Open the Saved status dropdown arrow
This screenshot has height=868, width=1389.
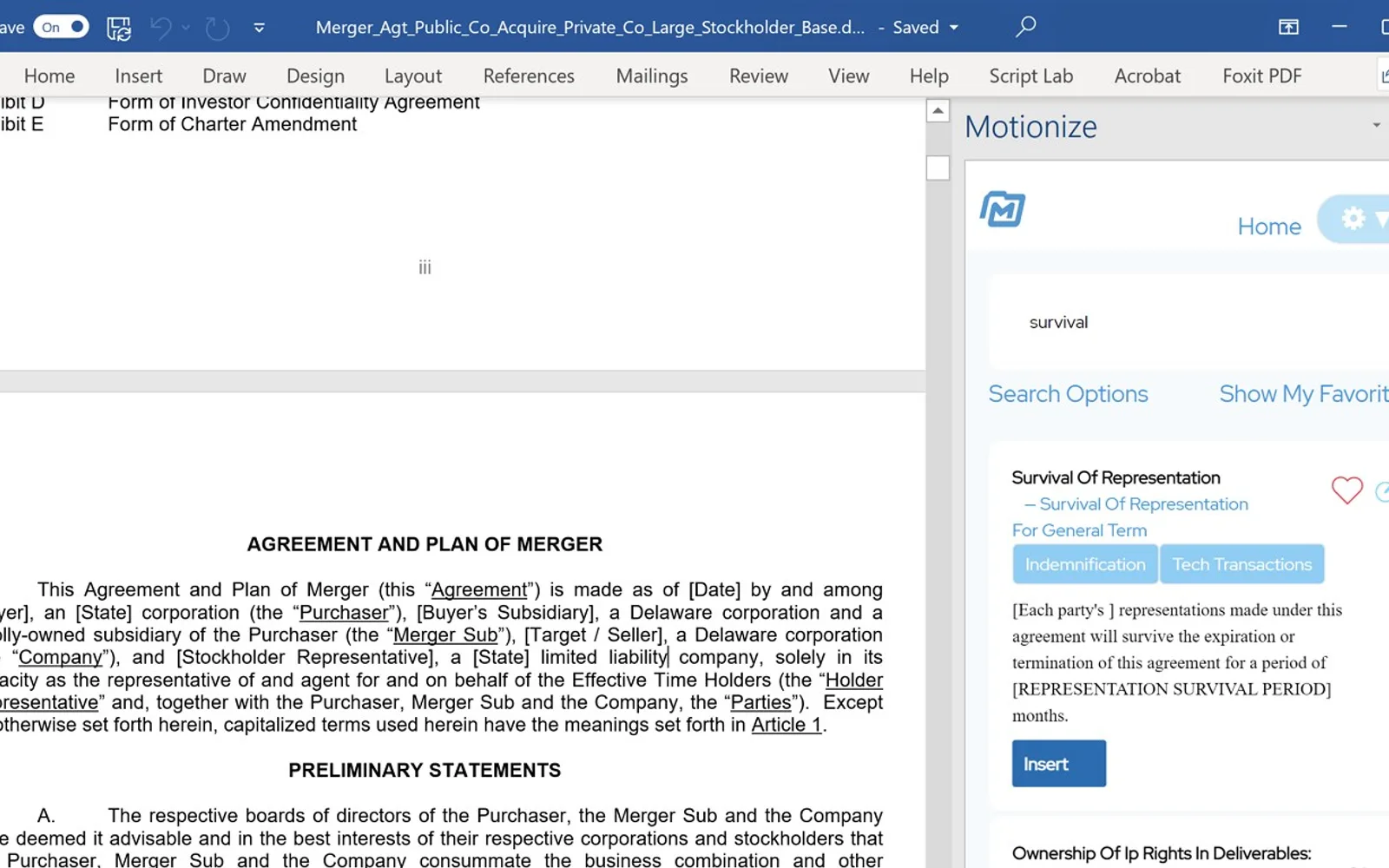pos(954,28)
